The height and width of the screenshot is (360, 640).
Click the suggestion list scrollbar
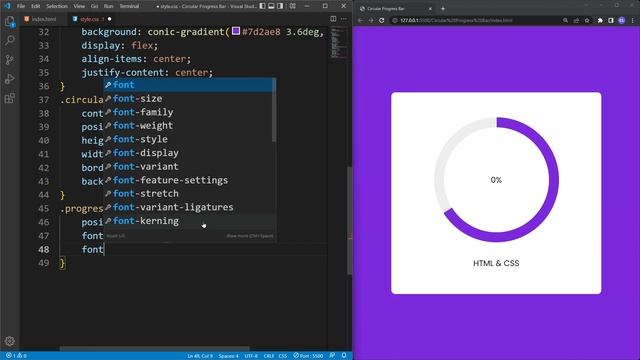(274, 110)
